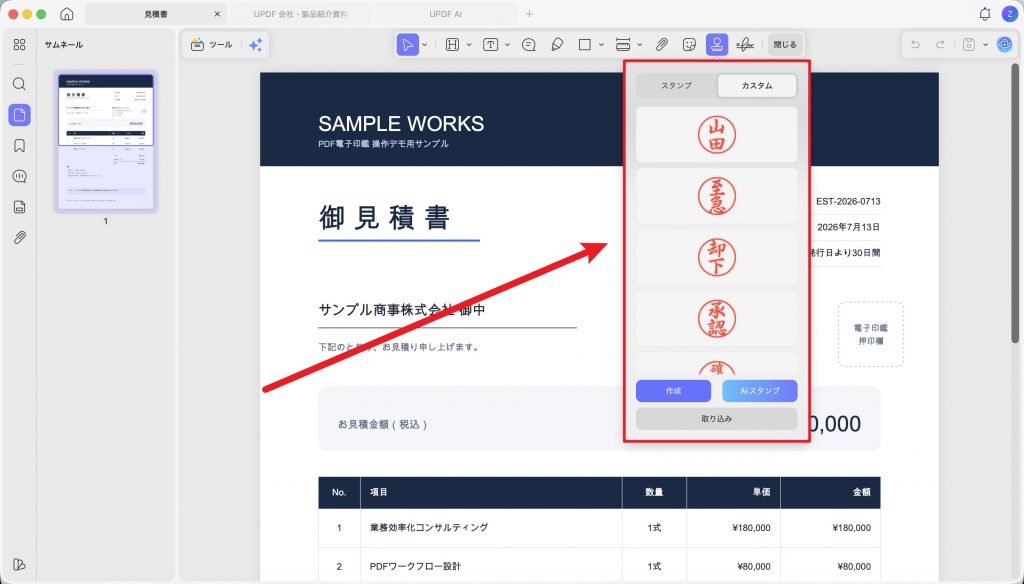Open the sticker tool
Screen dimensions: 1024x584
(x=689, y=44)
